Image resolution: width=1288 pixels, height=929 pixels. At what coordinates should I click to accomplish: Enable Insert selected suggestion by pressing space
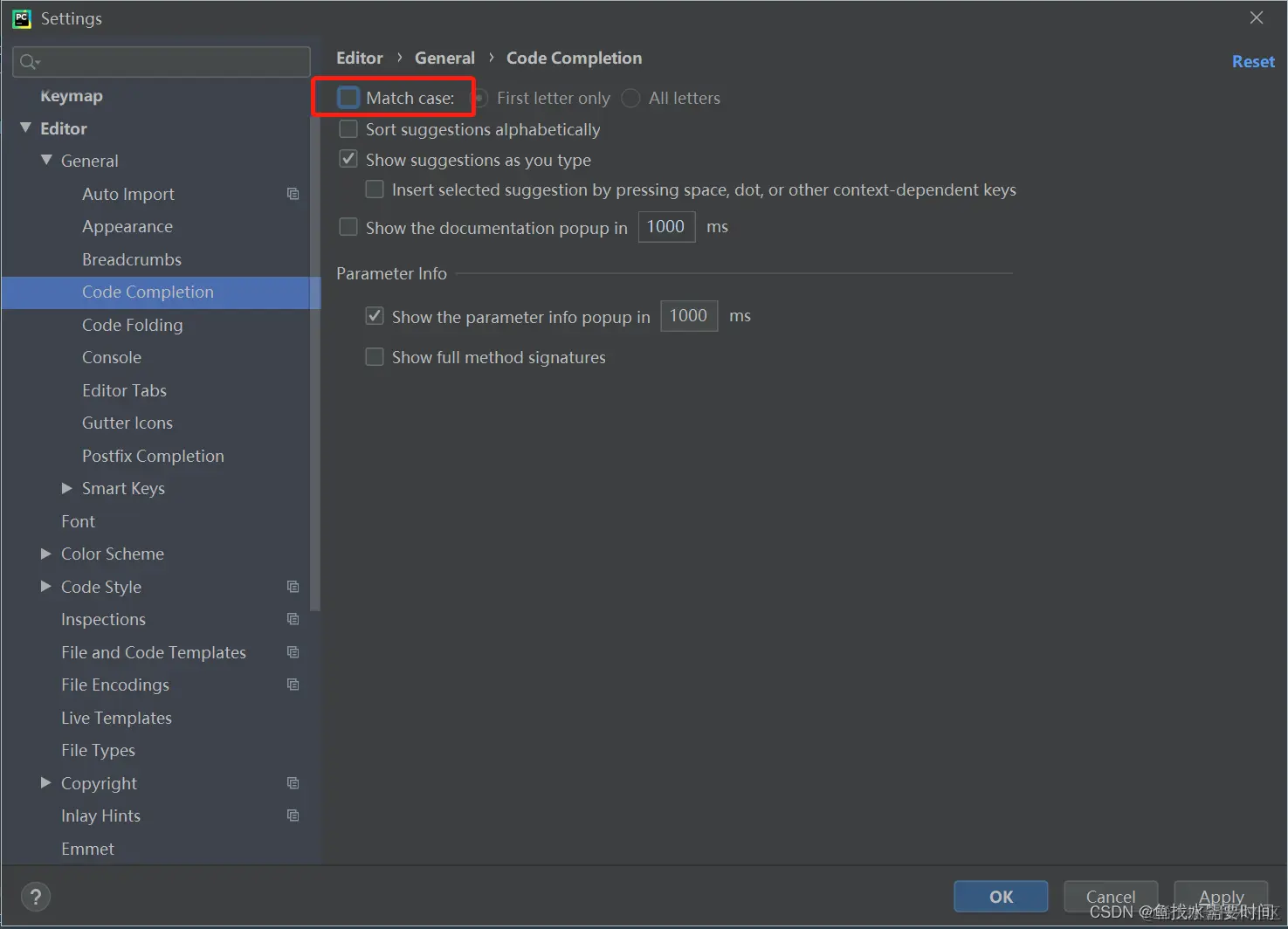coord(375,189)
